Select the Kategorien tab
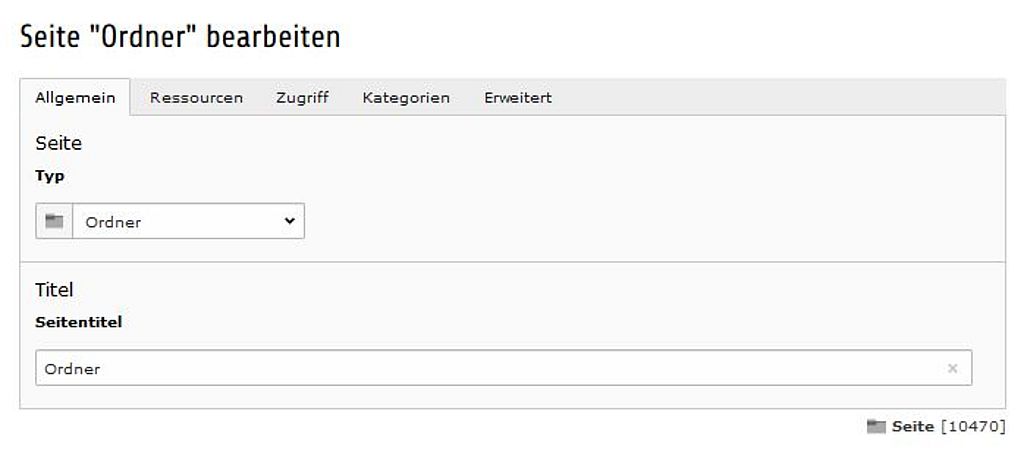 [406, 98]
